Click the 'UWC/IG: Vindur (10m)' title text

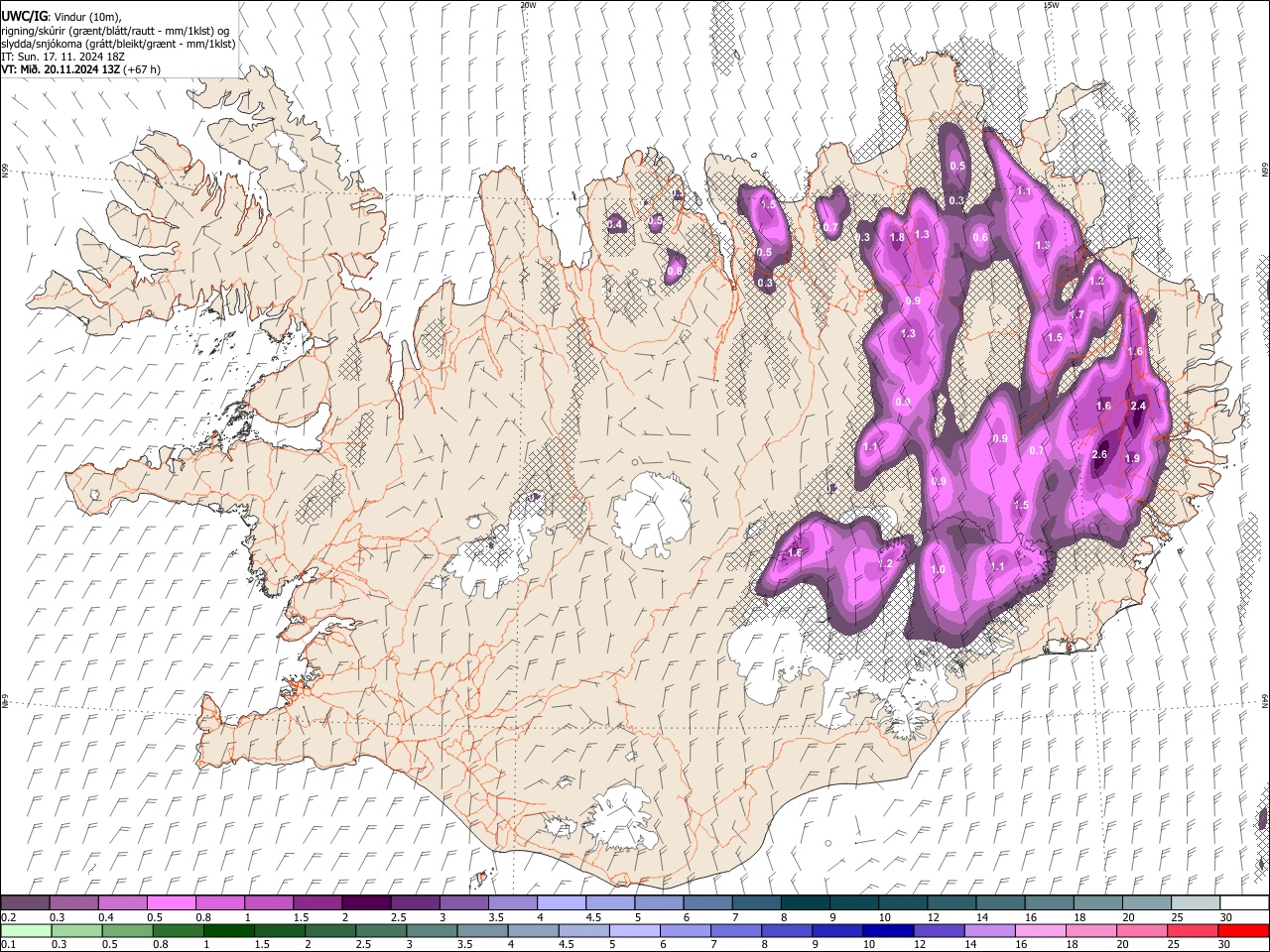click(x=62, y=16)
